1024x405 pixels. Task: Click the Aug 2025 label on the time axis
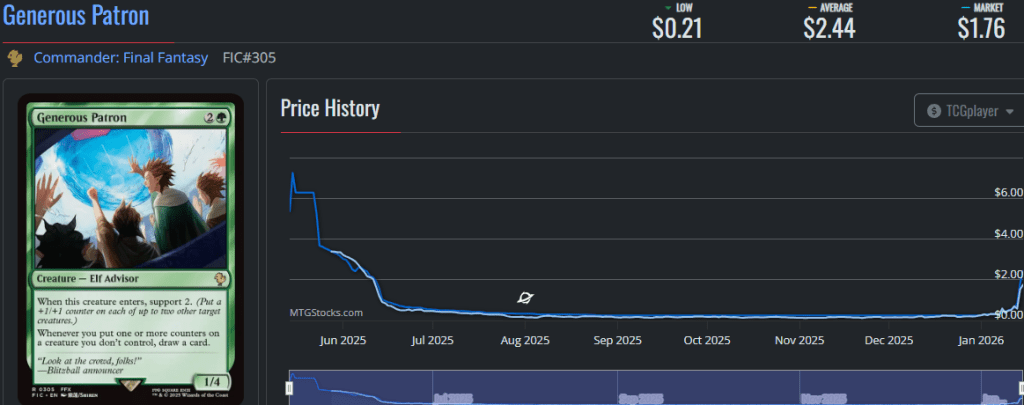523,341
